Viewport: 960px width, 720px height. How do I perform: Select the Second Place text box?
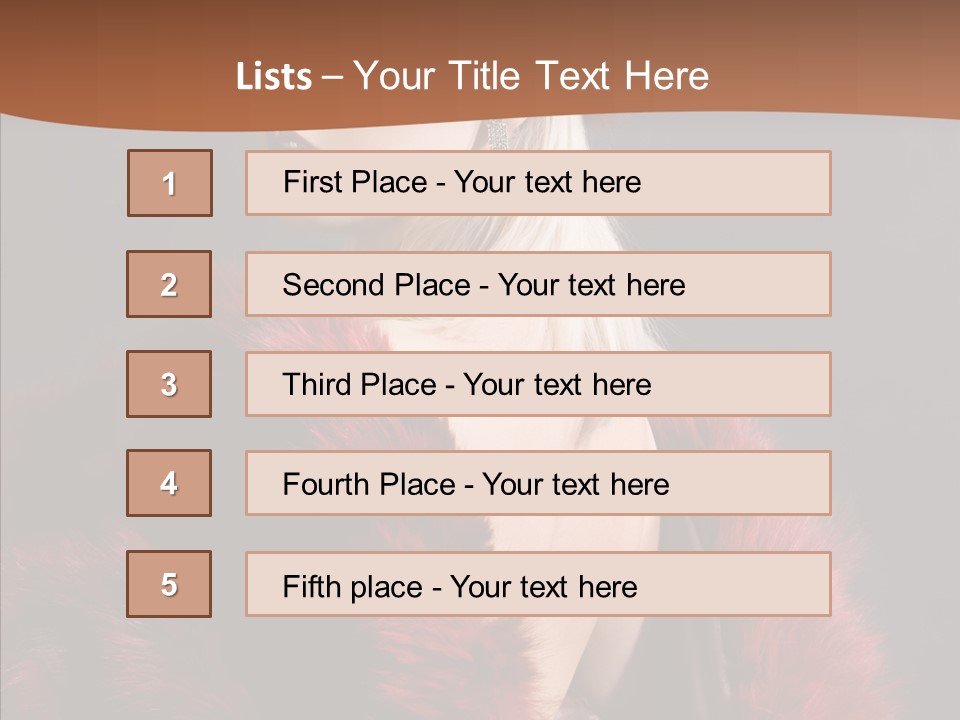pos(538,284)
